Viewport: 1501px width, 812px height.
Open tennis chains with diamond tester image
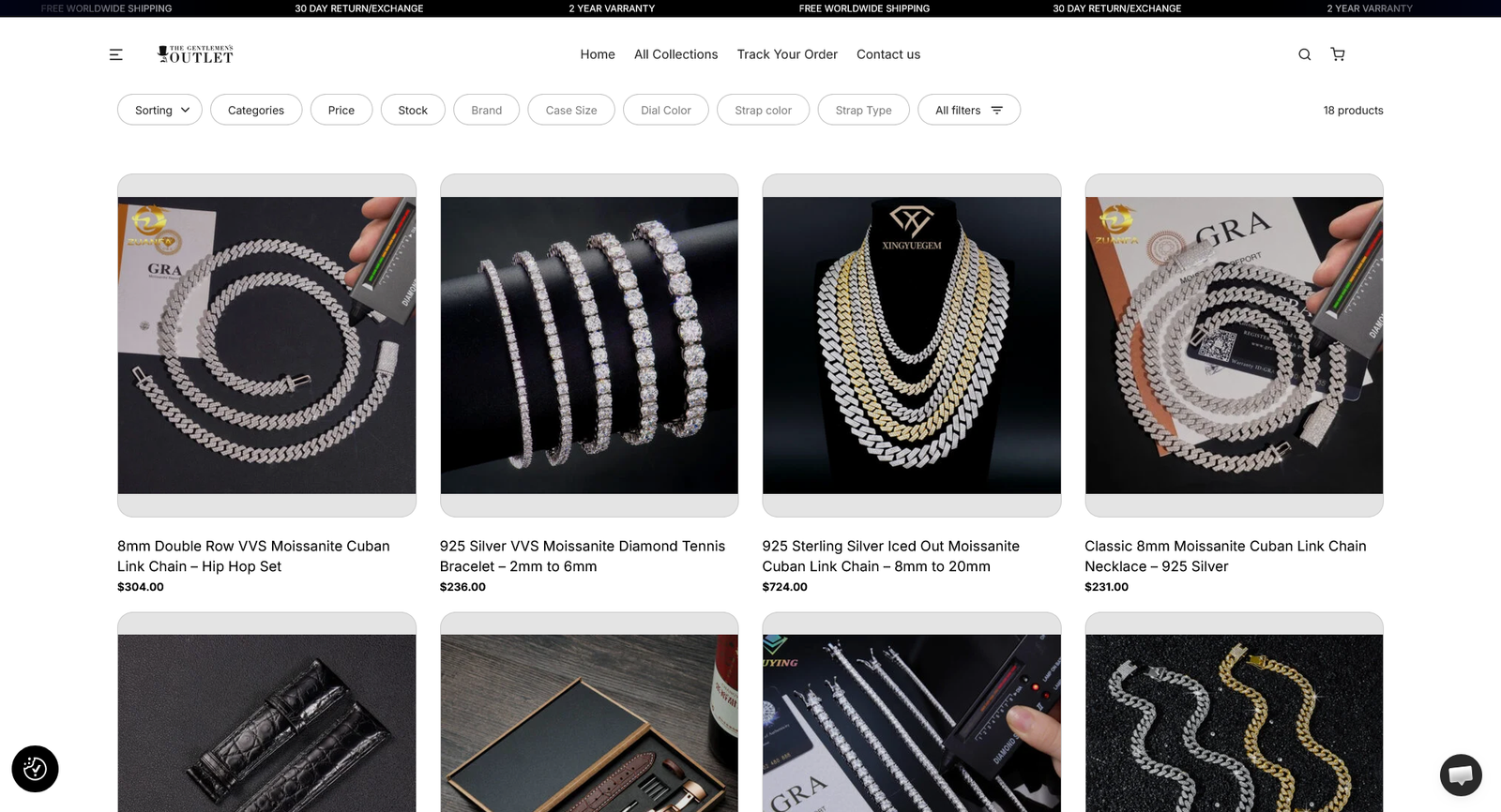click(x=912, y=713)
